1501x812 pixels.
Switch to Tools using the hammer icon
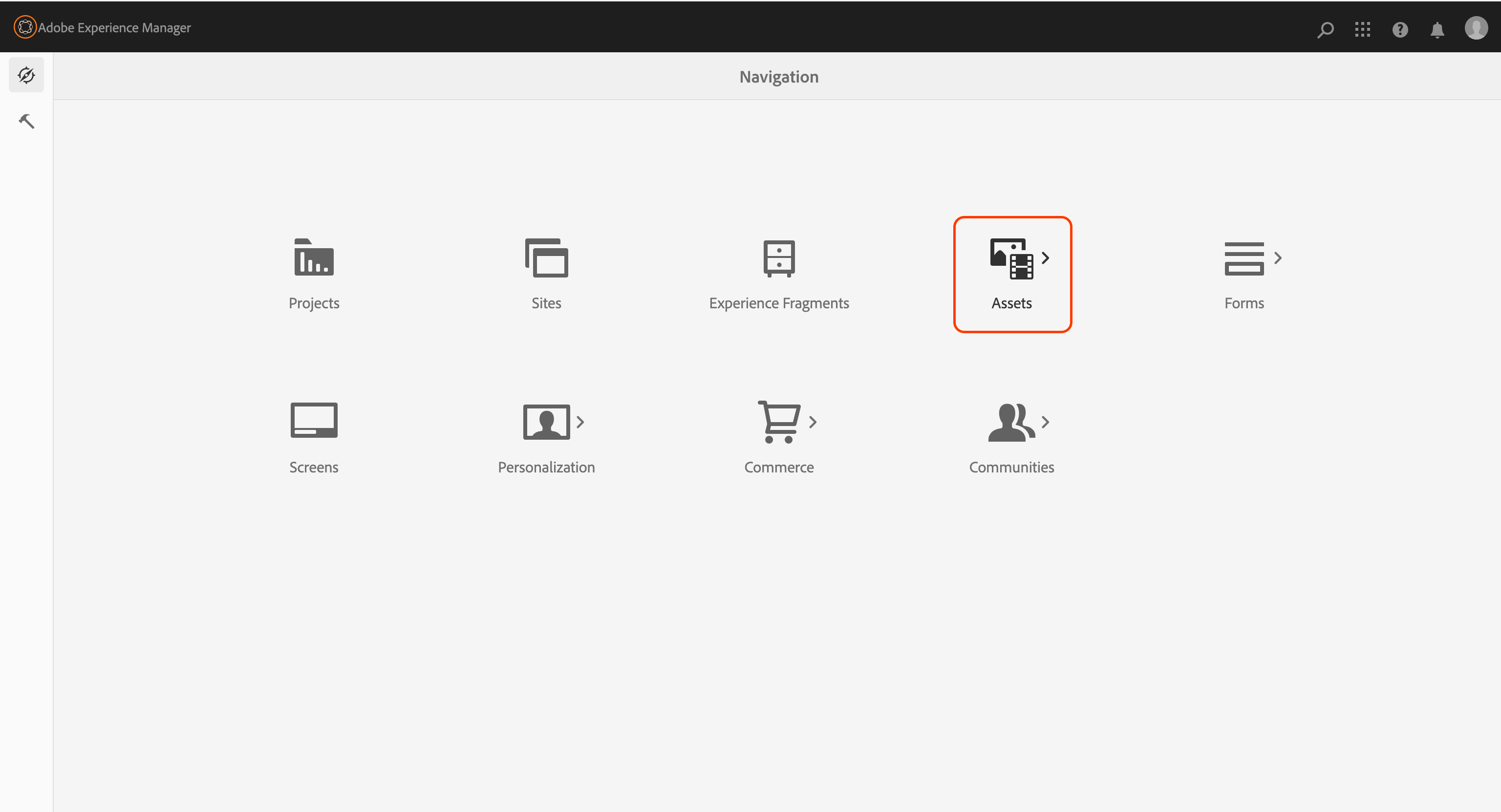click(26, 121)
